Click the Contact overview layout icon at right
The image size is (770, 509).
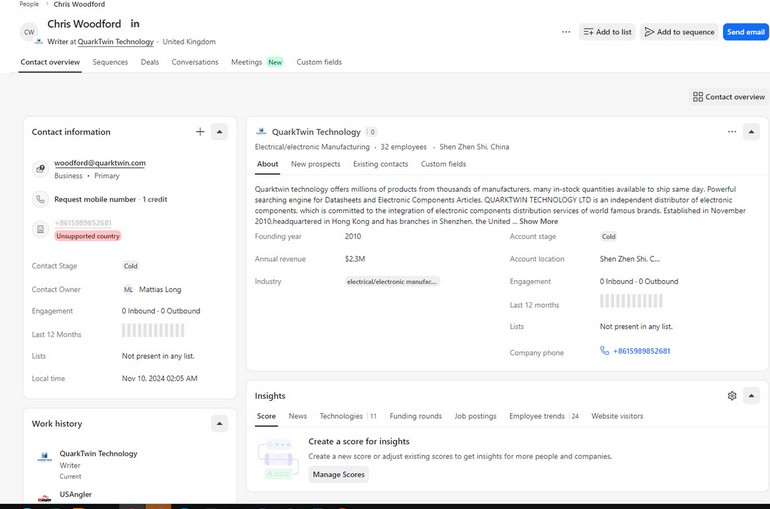click(x=697, y=97)
